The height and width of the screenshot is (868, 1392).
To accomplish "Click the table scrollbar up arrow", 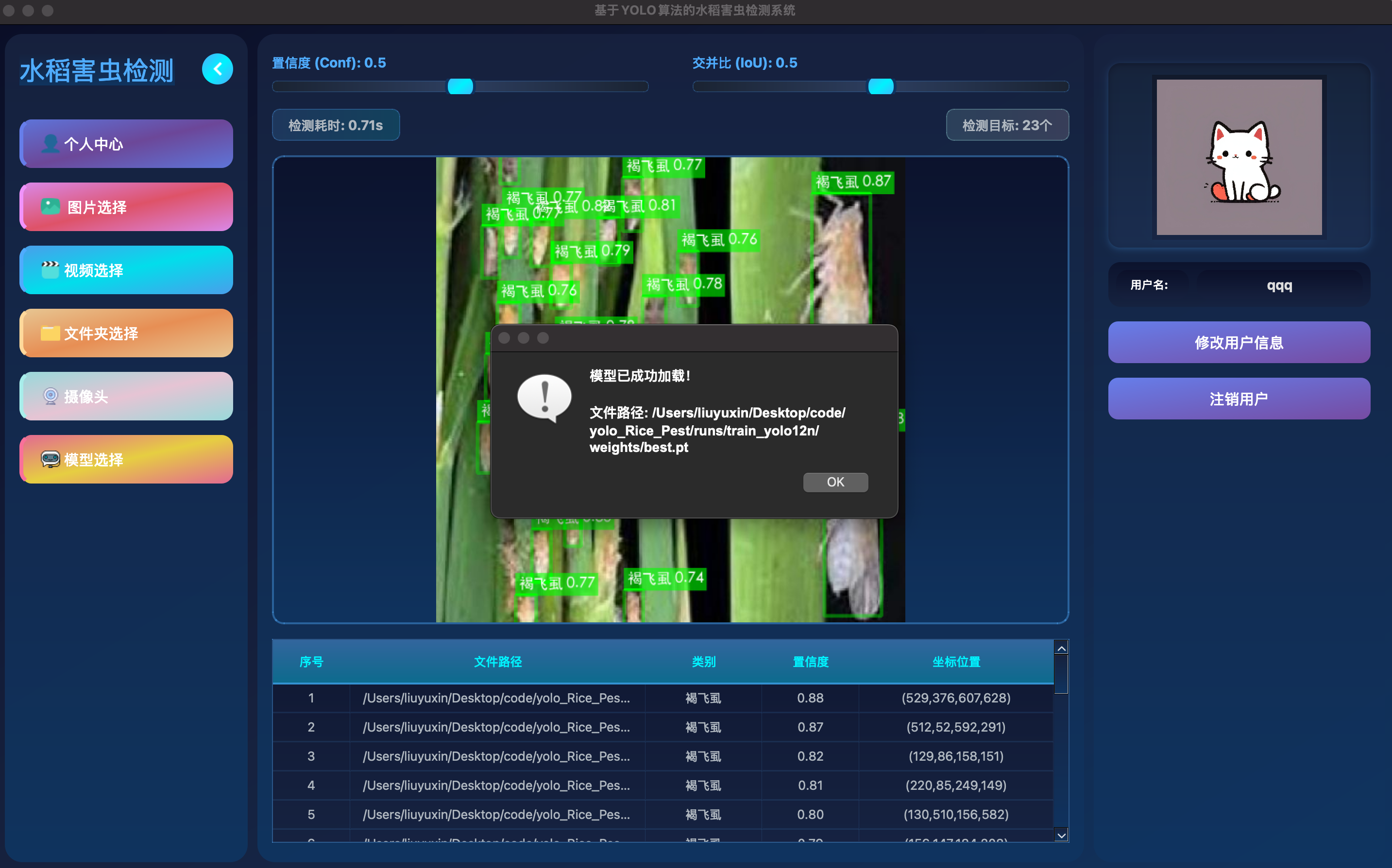I will (1061, 648).
